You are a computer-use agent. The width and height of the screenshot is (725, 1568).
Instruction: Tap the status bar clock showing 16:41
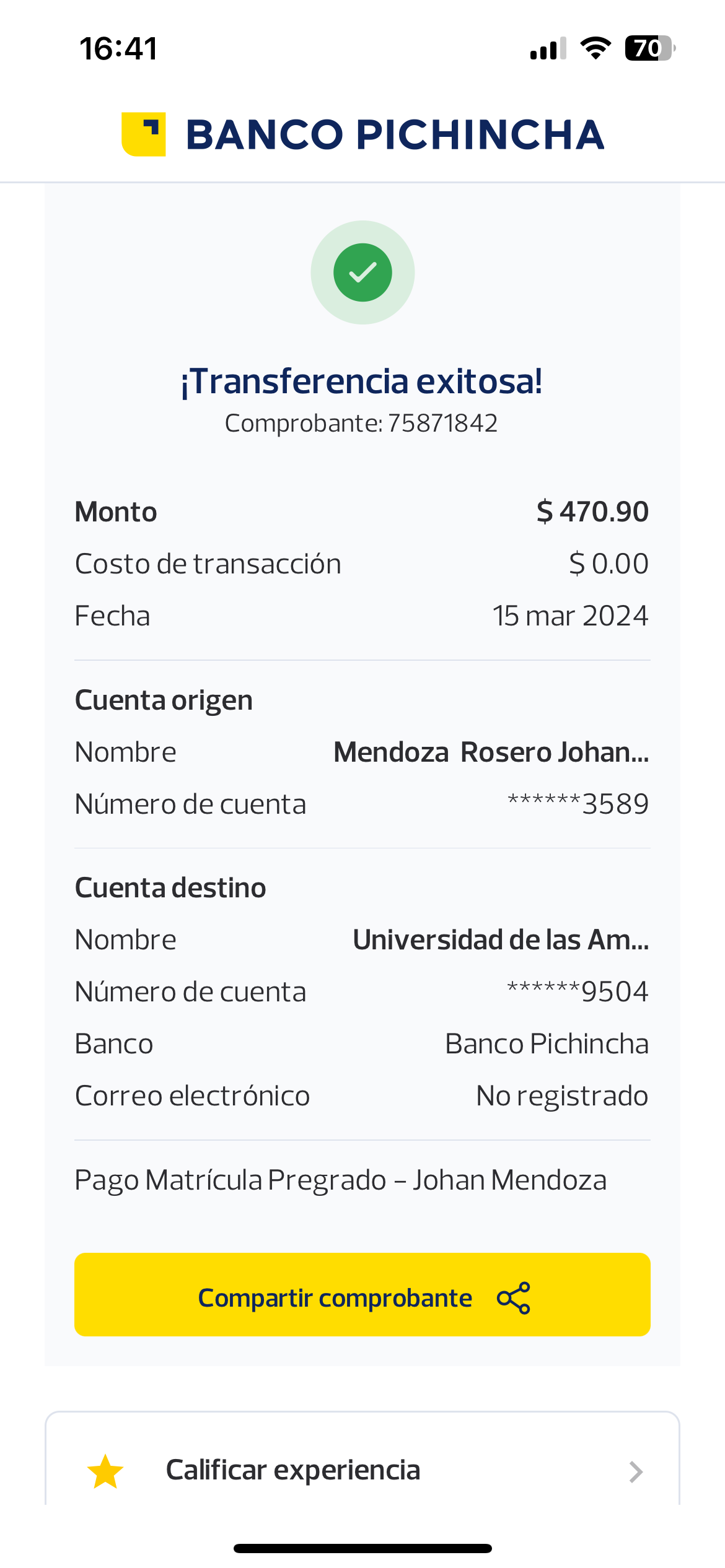pyautogui.click(x=119, y=48)
